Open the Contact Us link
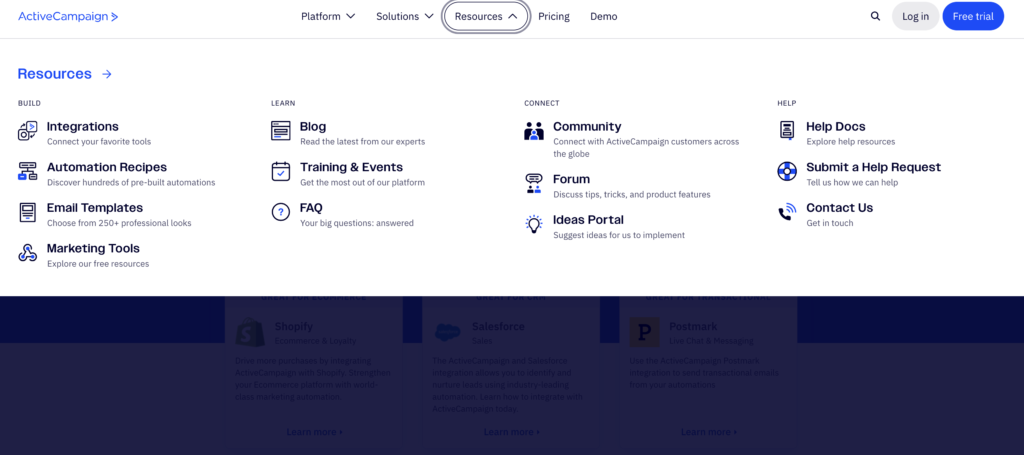The image size is (1024, 455). (x=839, y=208)
